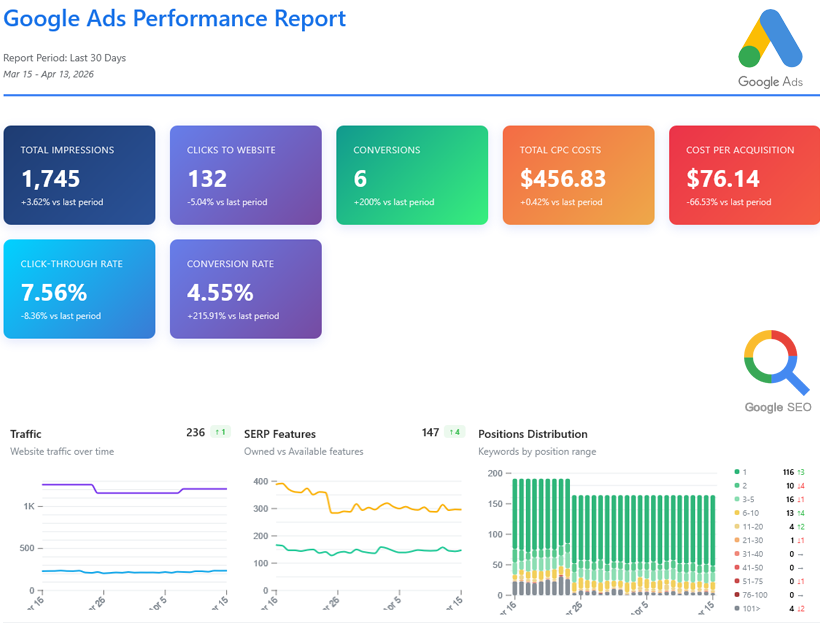Toggle the 21-30 position range series

[754, 540]
